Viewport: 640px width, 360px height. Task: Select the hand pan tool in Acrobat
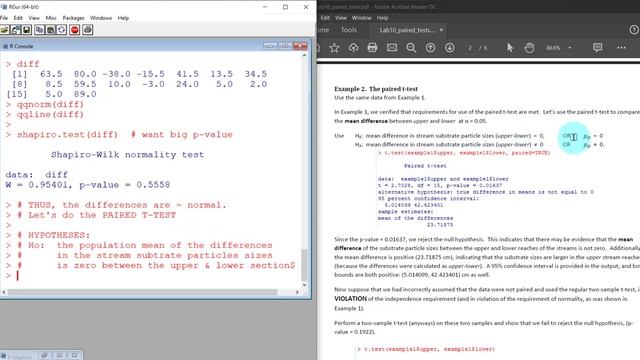click(529, 48)
